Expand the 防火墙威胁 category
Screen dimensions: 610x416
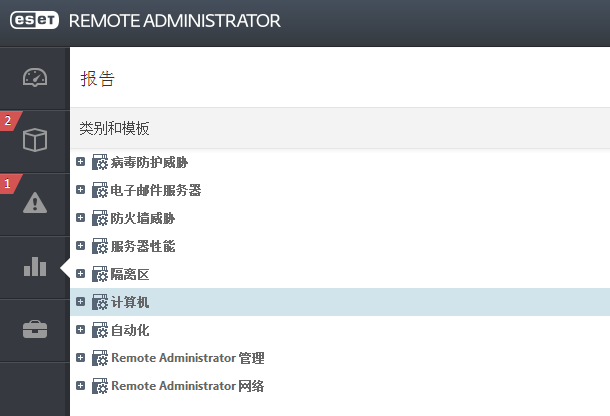click(81, 218)
